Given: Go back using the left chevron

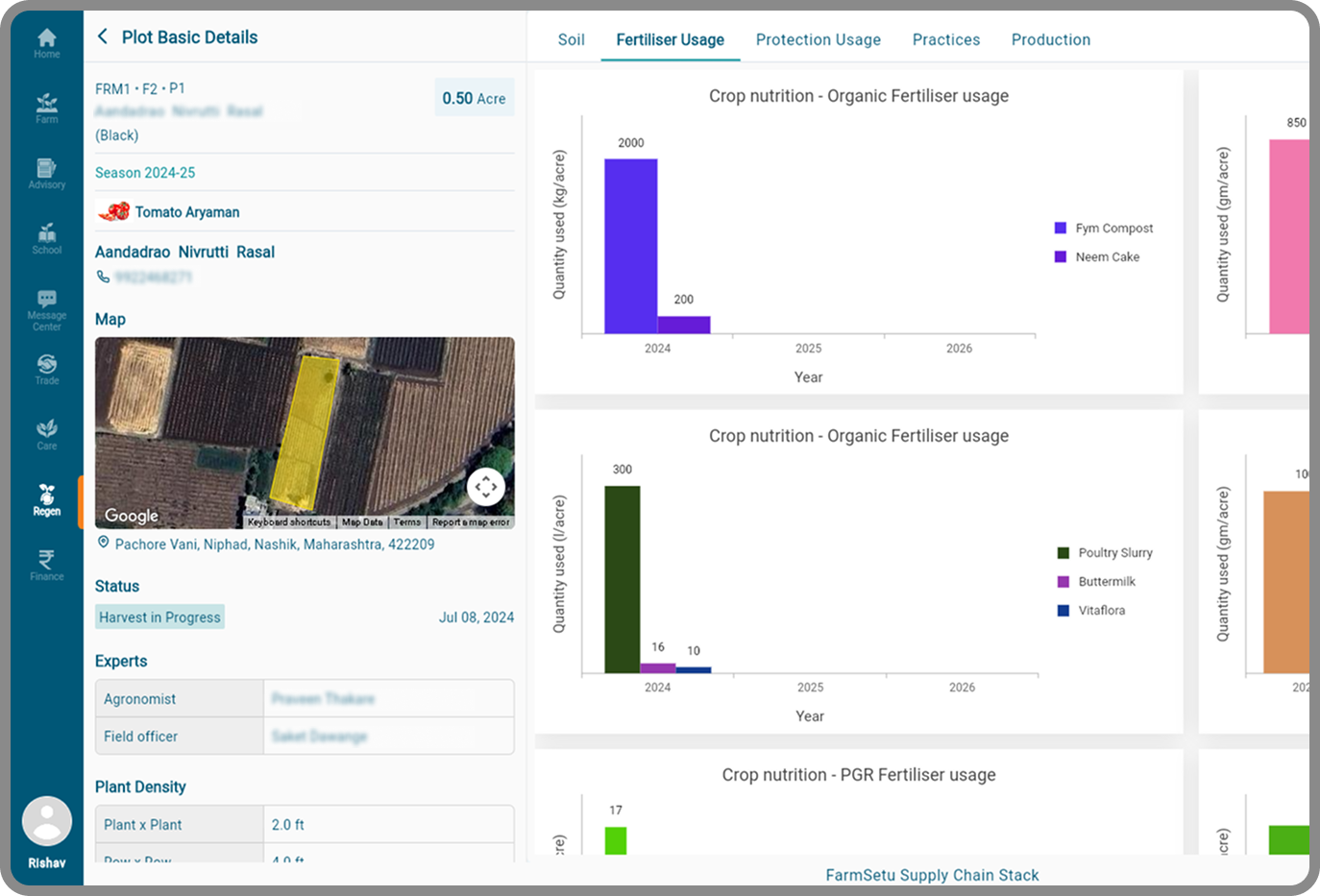Looking at the screenshot, I should pos(103,36).
